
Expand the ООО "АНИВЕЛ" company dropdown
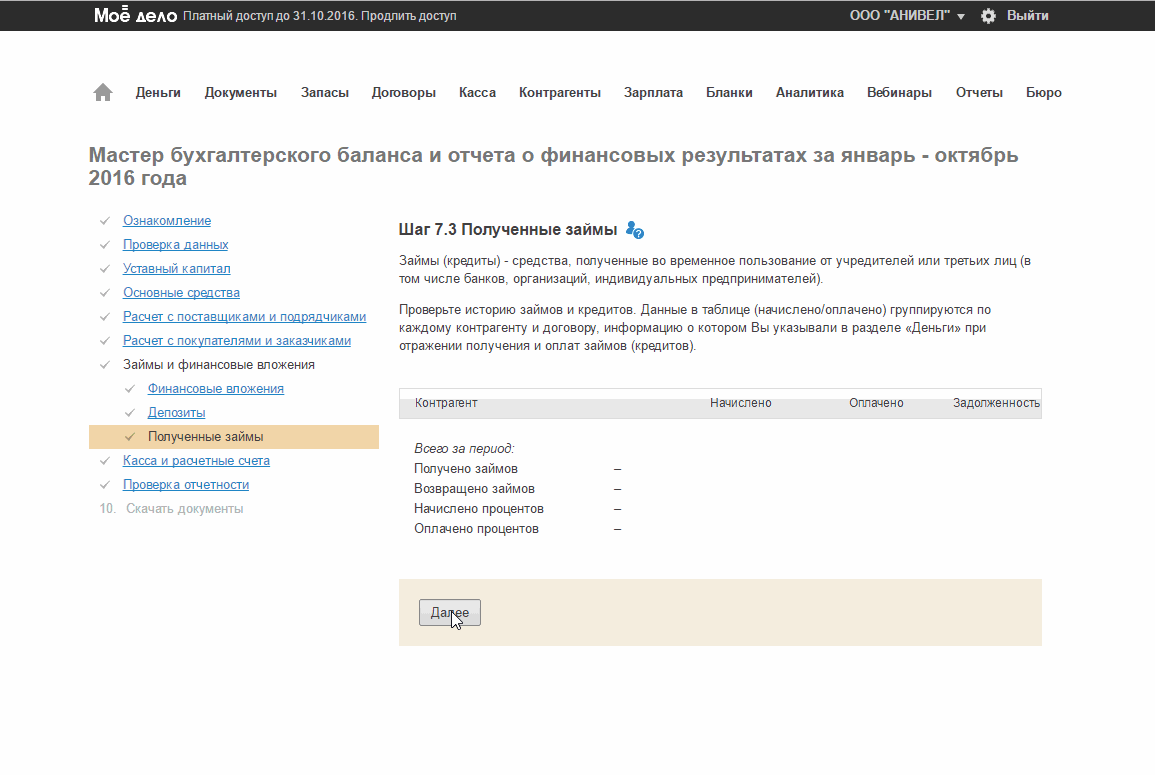point(907,16)
